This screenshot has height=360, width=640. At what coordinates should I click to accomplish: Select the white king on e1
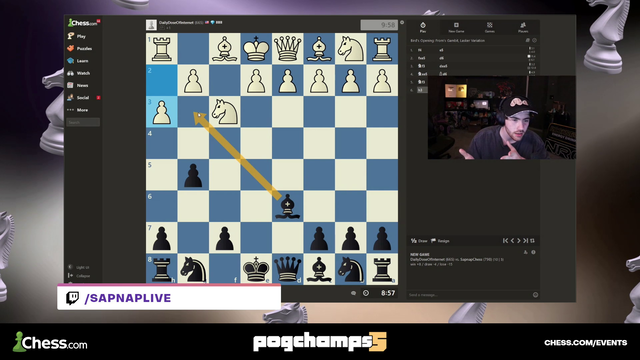tap(256, 49)
